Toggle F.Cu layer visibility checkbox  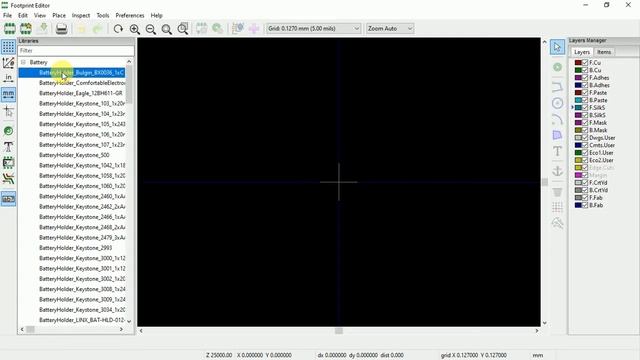(x=585, y=62)
